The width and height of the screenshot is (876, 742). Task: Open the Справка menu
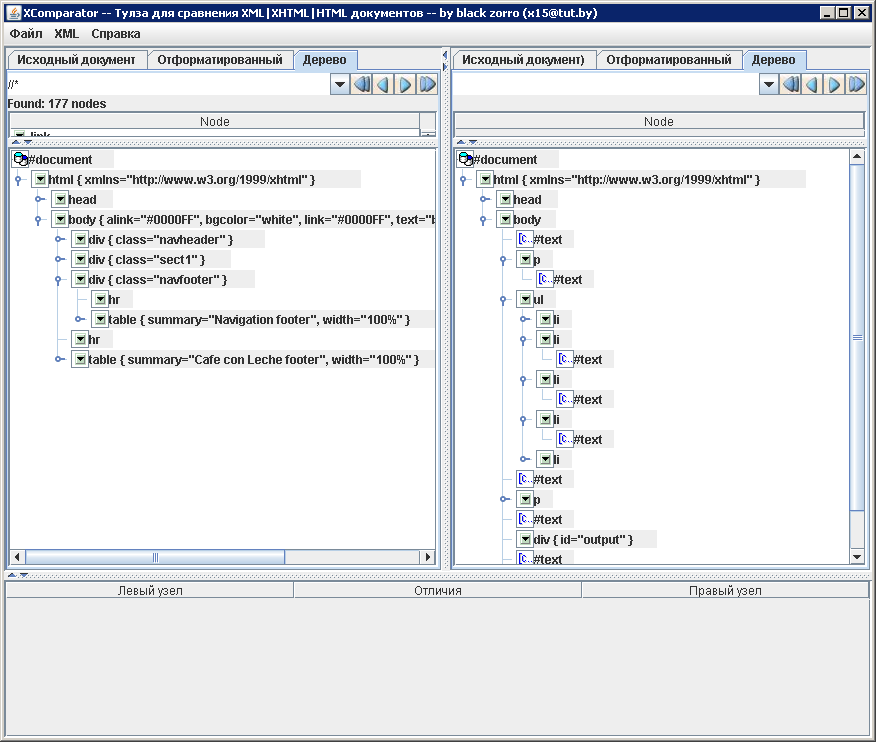(116, 33)
